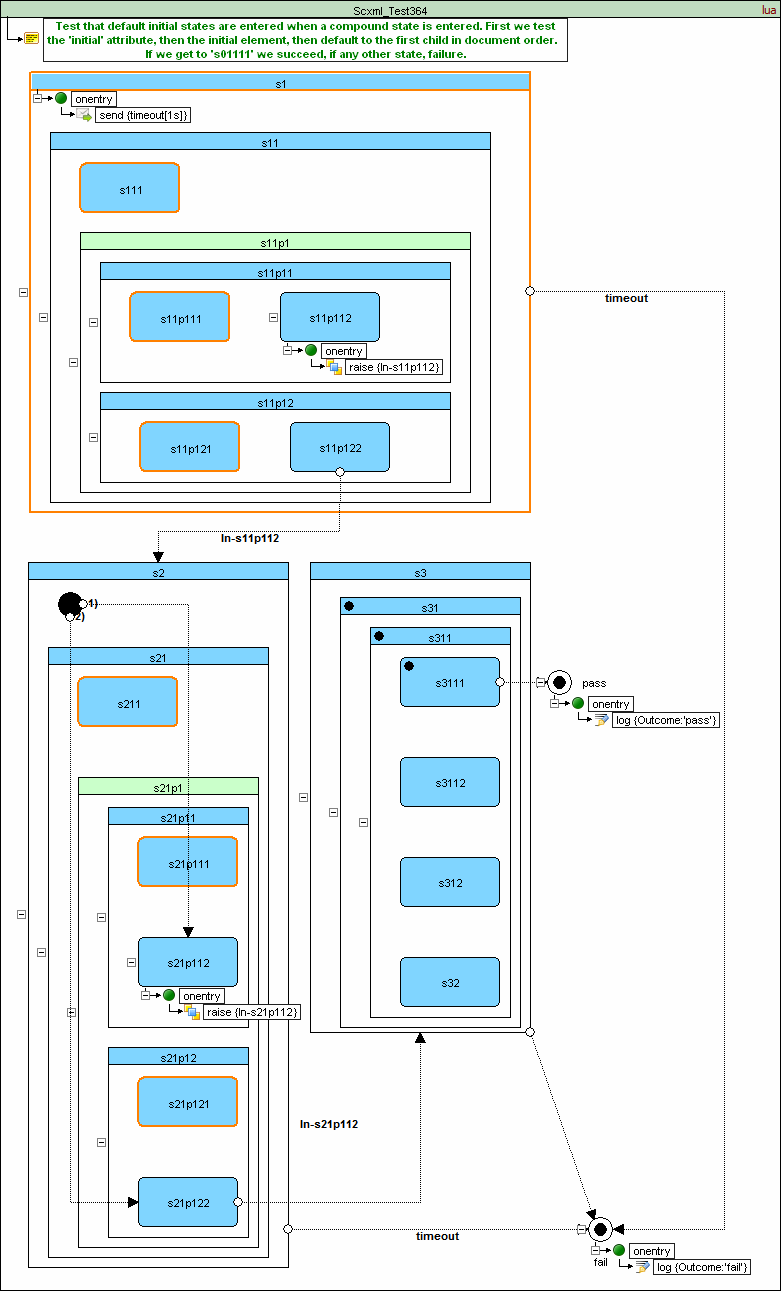Image resolution: width=783 pixels, height=1293 pixels.
Task: Select the s3111 state node
Action: (x=450, y=682)
